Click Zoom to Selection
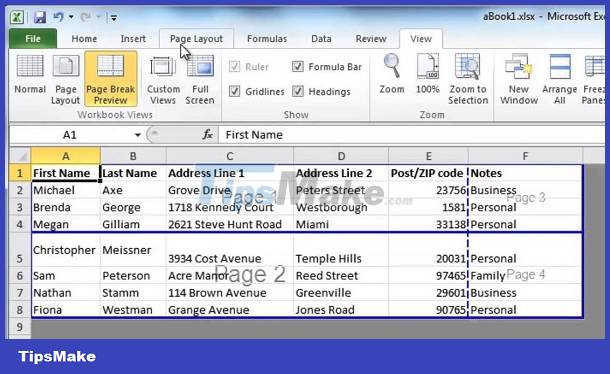 468,79
